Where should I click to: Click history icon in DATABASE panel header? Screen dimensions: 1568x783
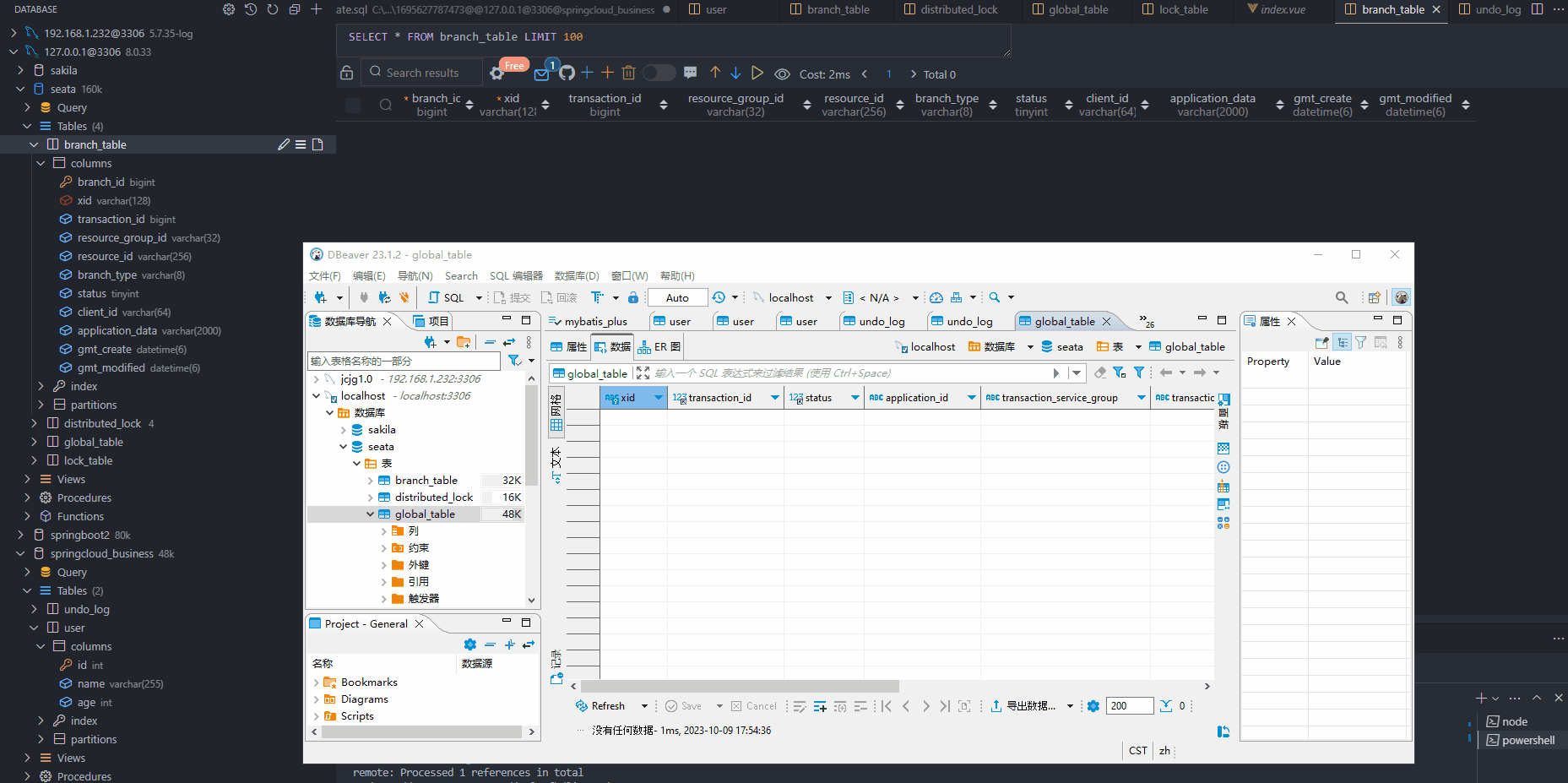tap(251, 9)
